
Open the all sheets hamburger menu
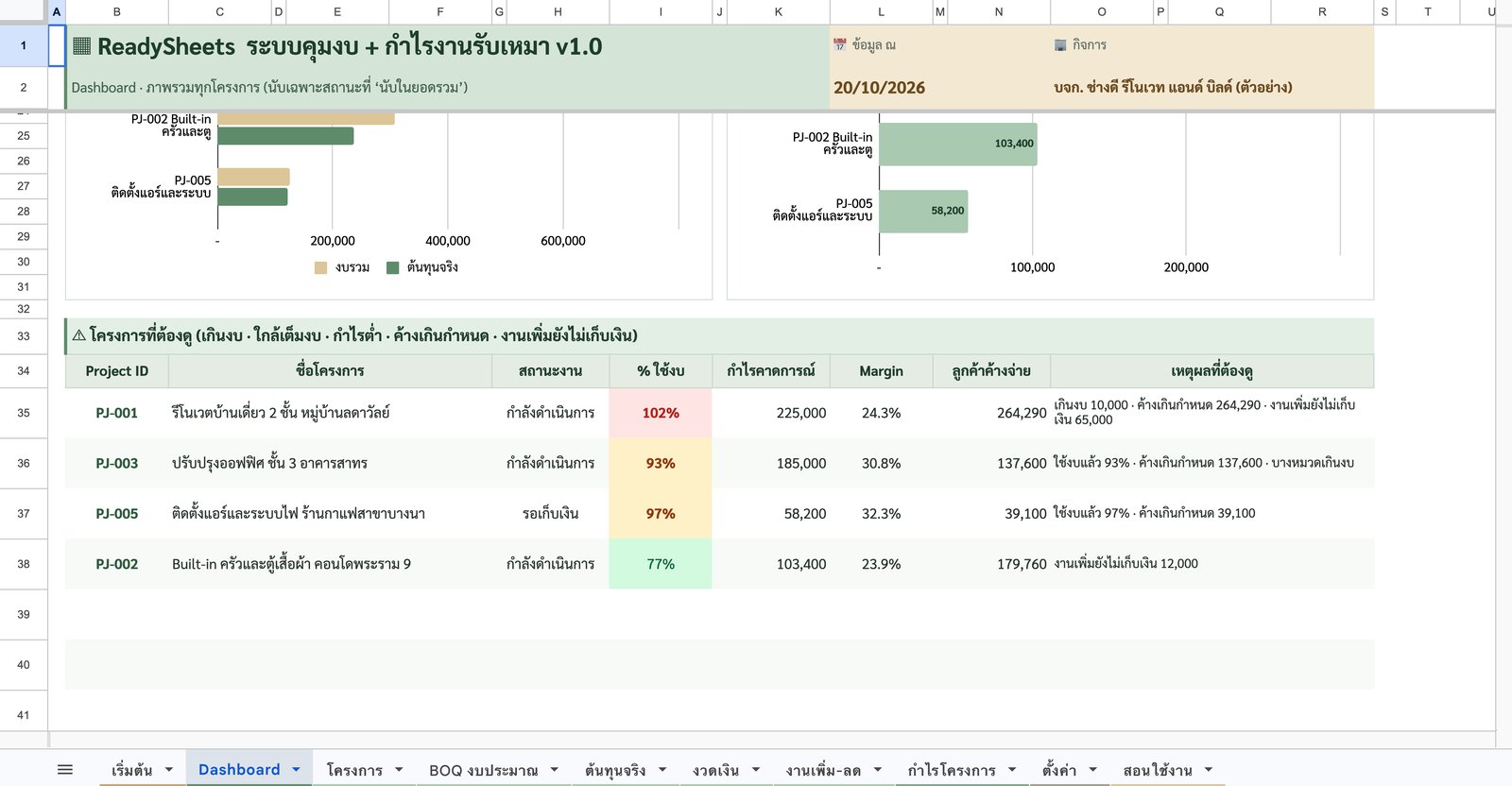[x=65, y=770]
